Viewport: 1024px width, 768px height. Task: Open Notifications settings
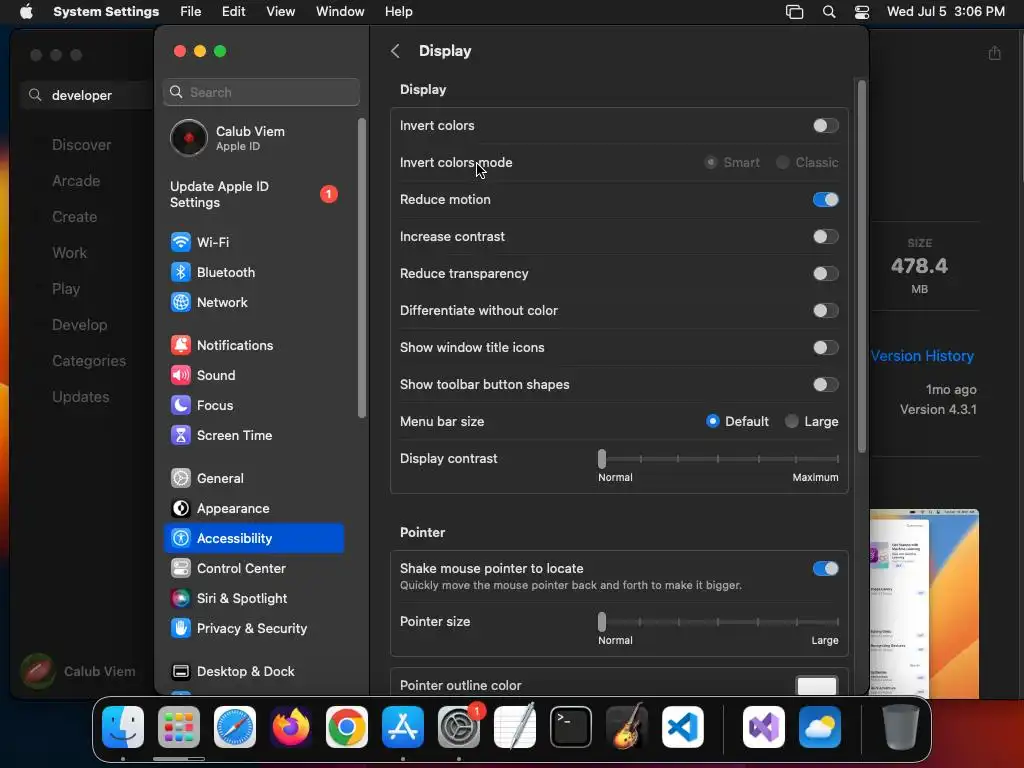(253, 345)
